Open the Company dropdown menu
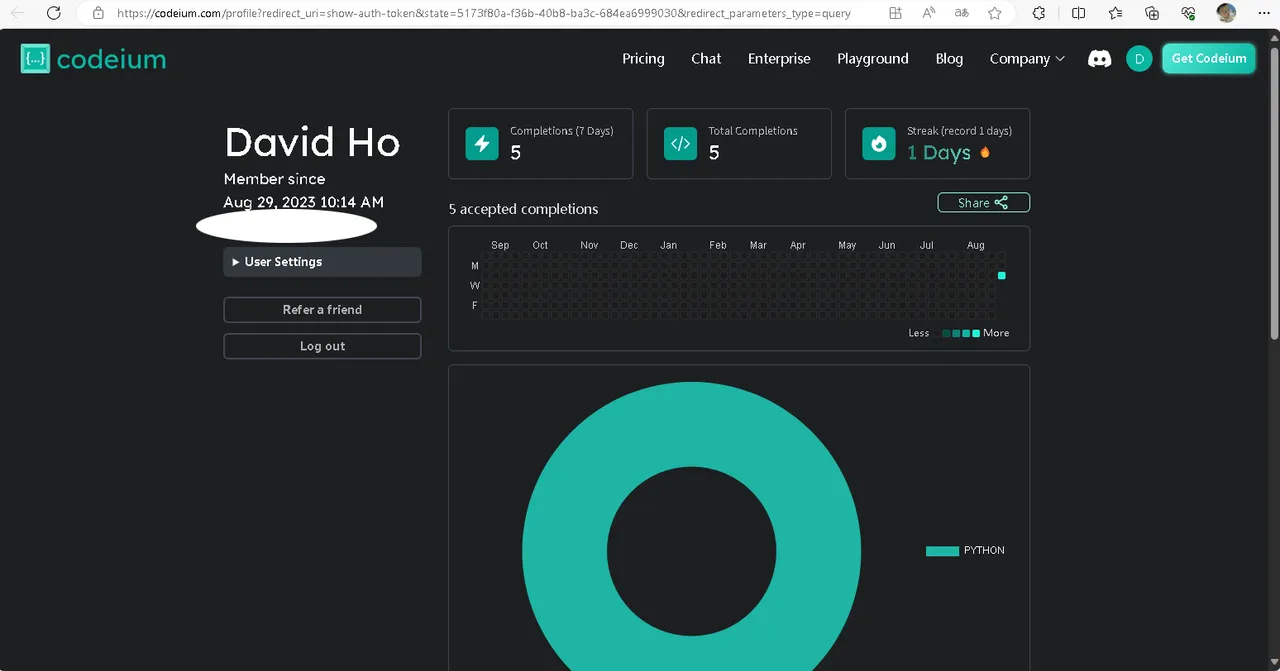 (x=1027, y=59)
